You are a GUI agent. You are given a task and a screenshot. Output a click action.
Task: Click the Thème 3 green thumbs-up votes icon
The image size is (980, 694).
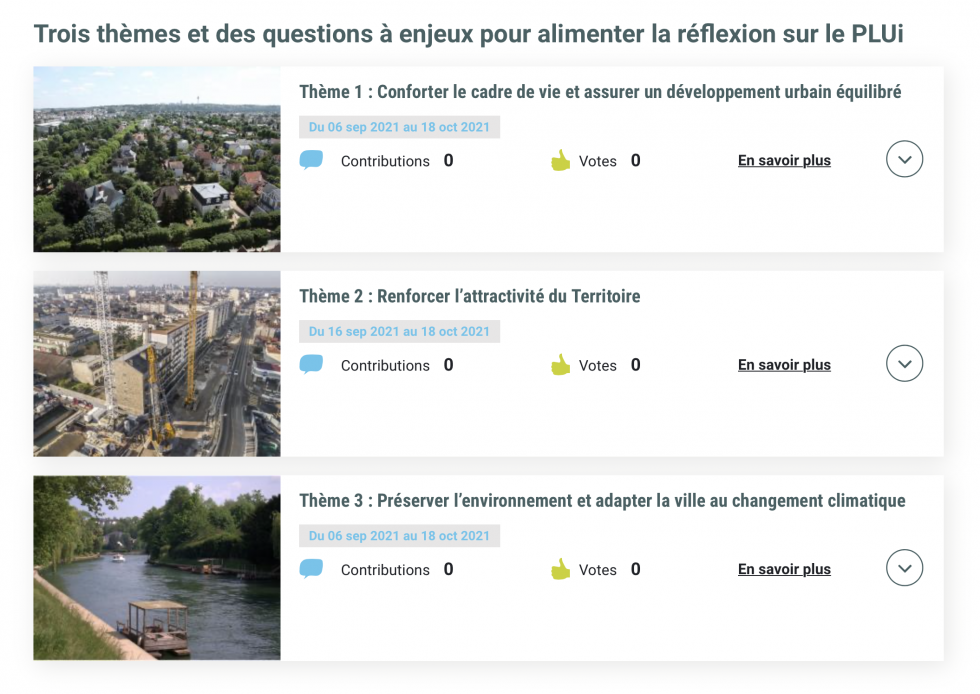coord(560,569)
